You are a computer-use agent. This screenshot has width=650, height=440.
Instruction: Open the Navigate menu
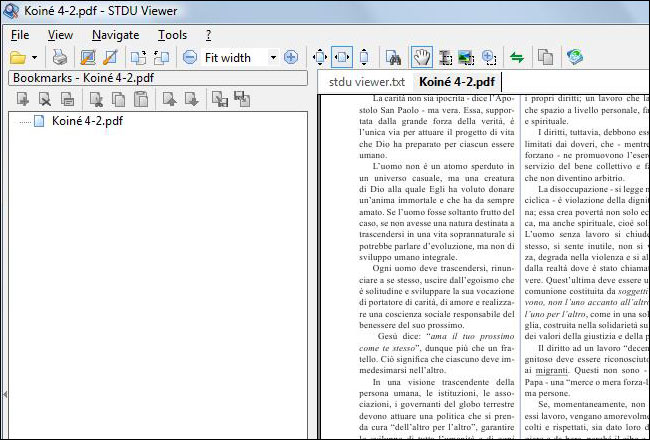[x=115, y=35]
